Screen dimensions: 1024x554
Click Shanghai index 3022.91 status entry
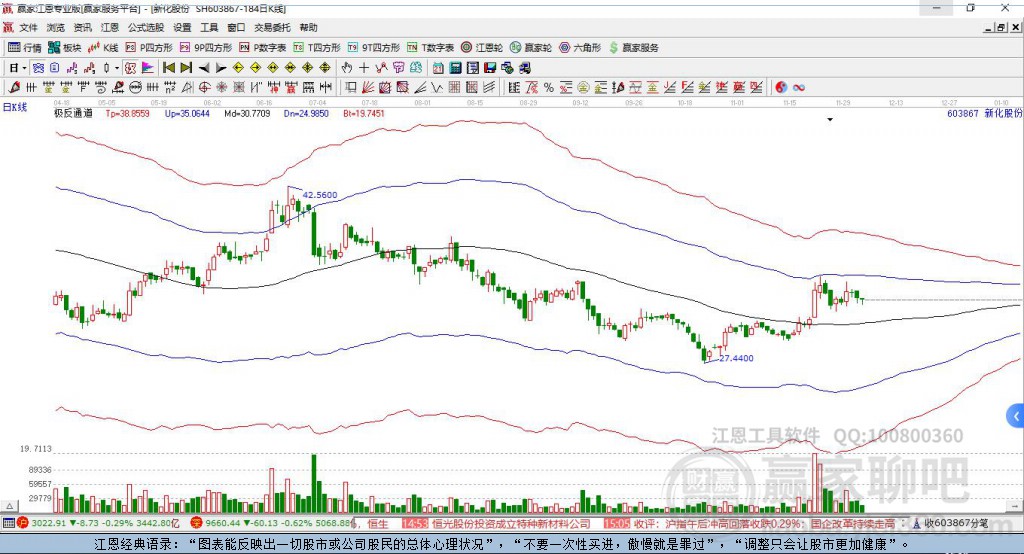[x=98, y=523]
